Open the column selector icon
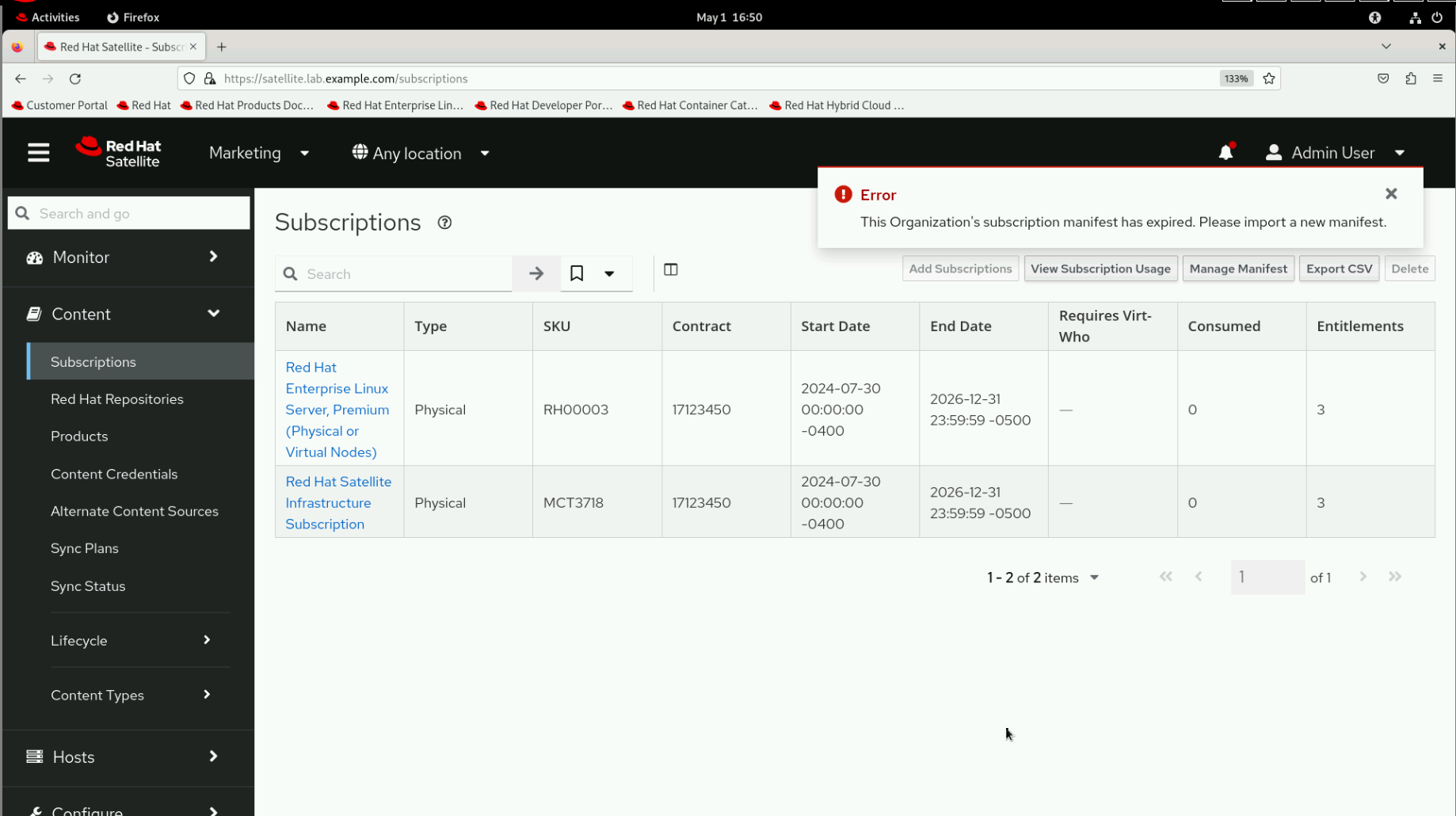Image resolution: width=1456 pixels, height=816 pixels. click(671, 270)
